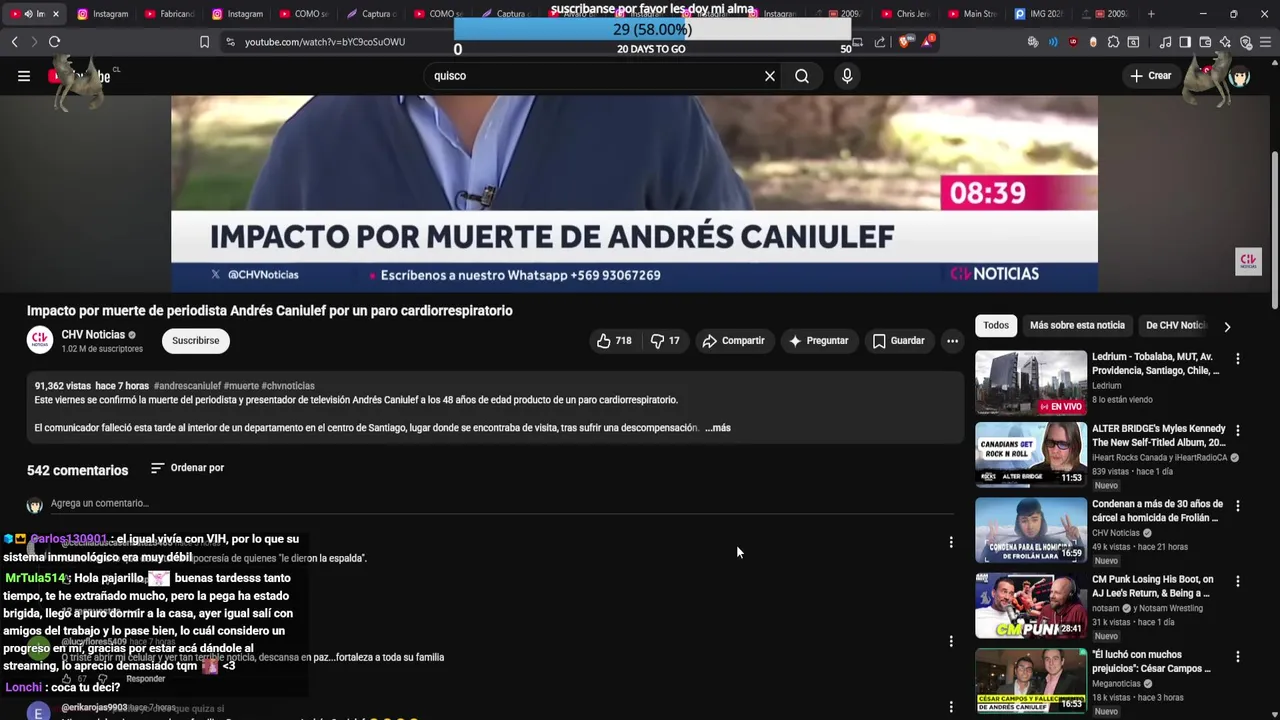Like the video (718)
Screen dimensions: 1280x720
[x=614, y=341]
